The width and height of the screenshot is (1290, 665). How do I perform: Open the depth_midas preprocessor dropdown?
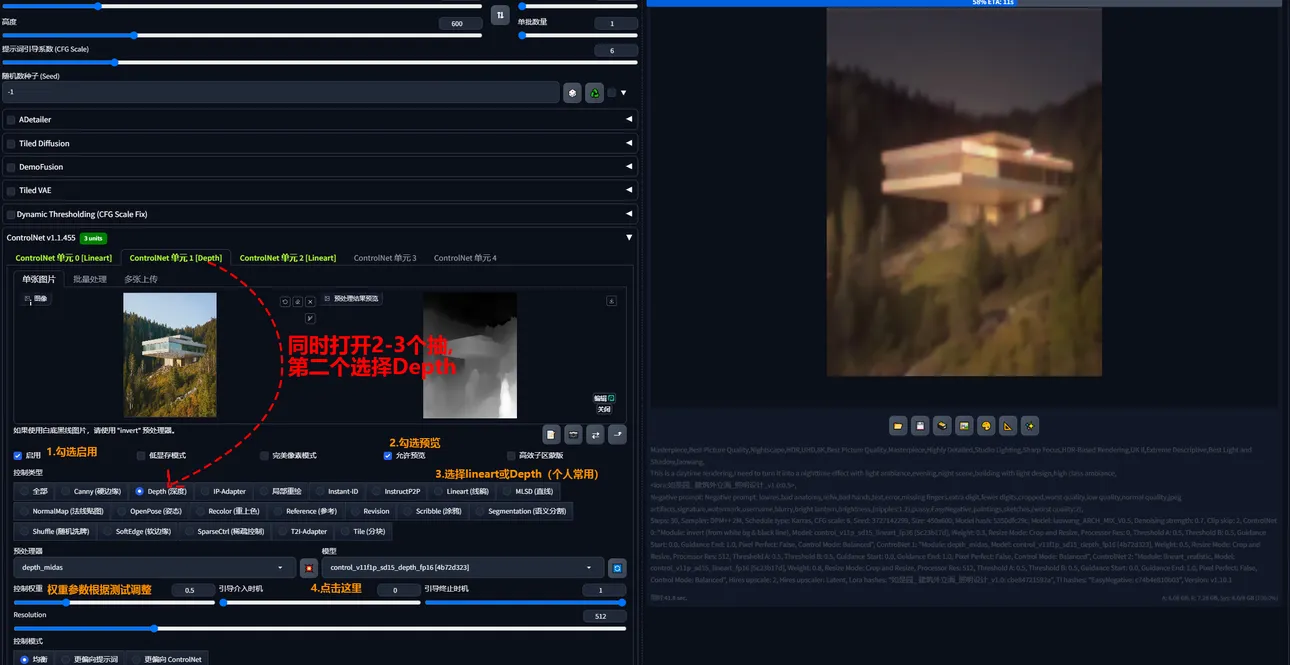coord(155,567)
